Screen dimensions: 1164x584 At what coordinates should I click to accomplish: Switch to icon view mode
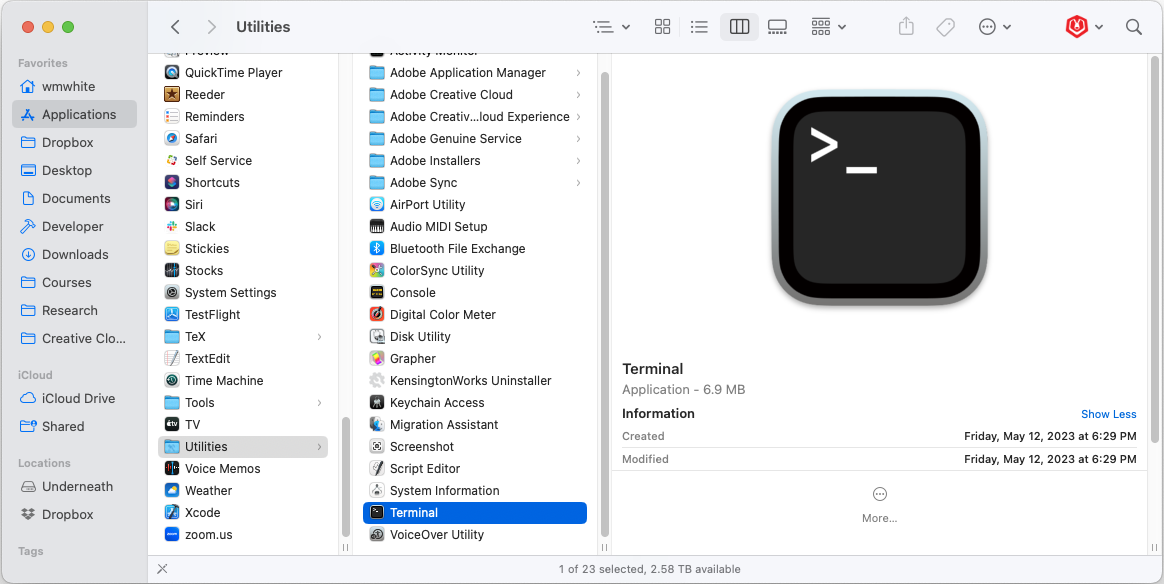[x=662, y=27]
